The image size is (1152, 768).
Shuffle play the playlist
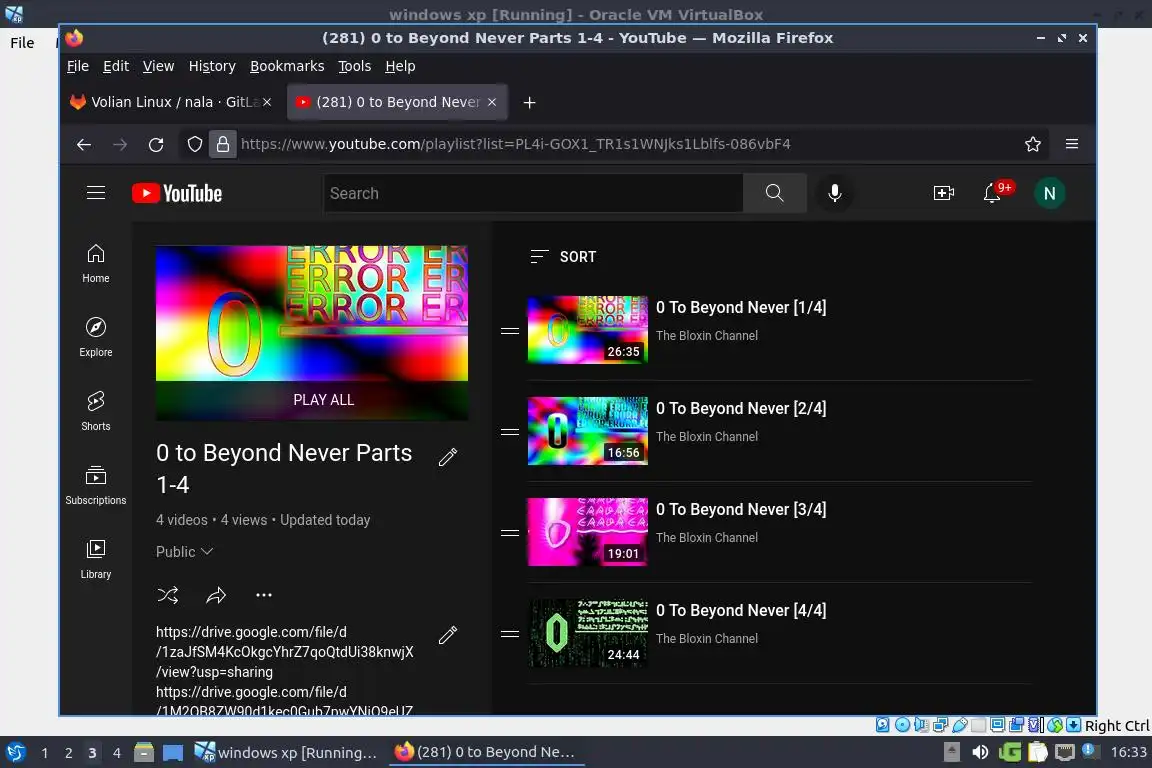(168, 595)
